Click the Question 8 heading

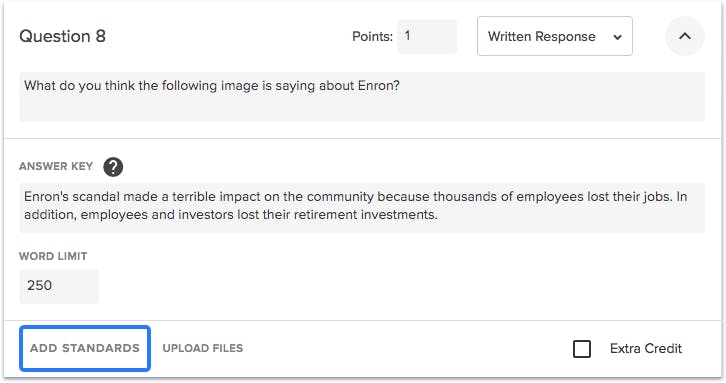(x=63, y=36)
